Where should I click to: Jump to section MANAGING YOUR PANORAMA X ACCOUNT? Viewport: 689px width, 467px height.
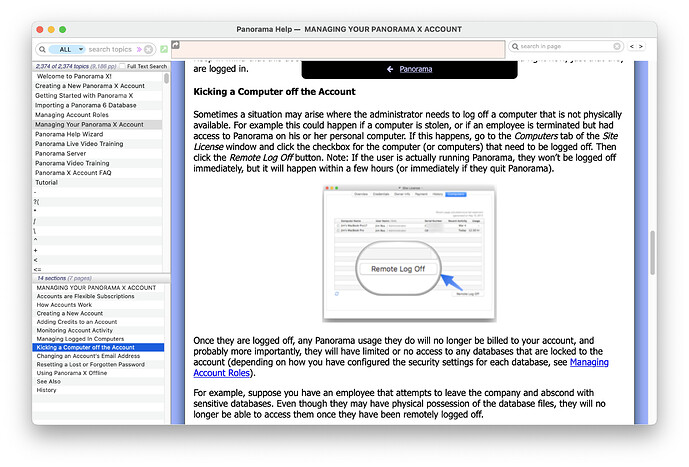click(98, 288)
